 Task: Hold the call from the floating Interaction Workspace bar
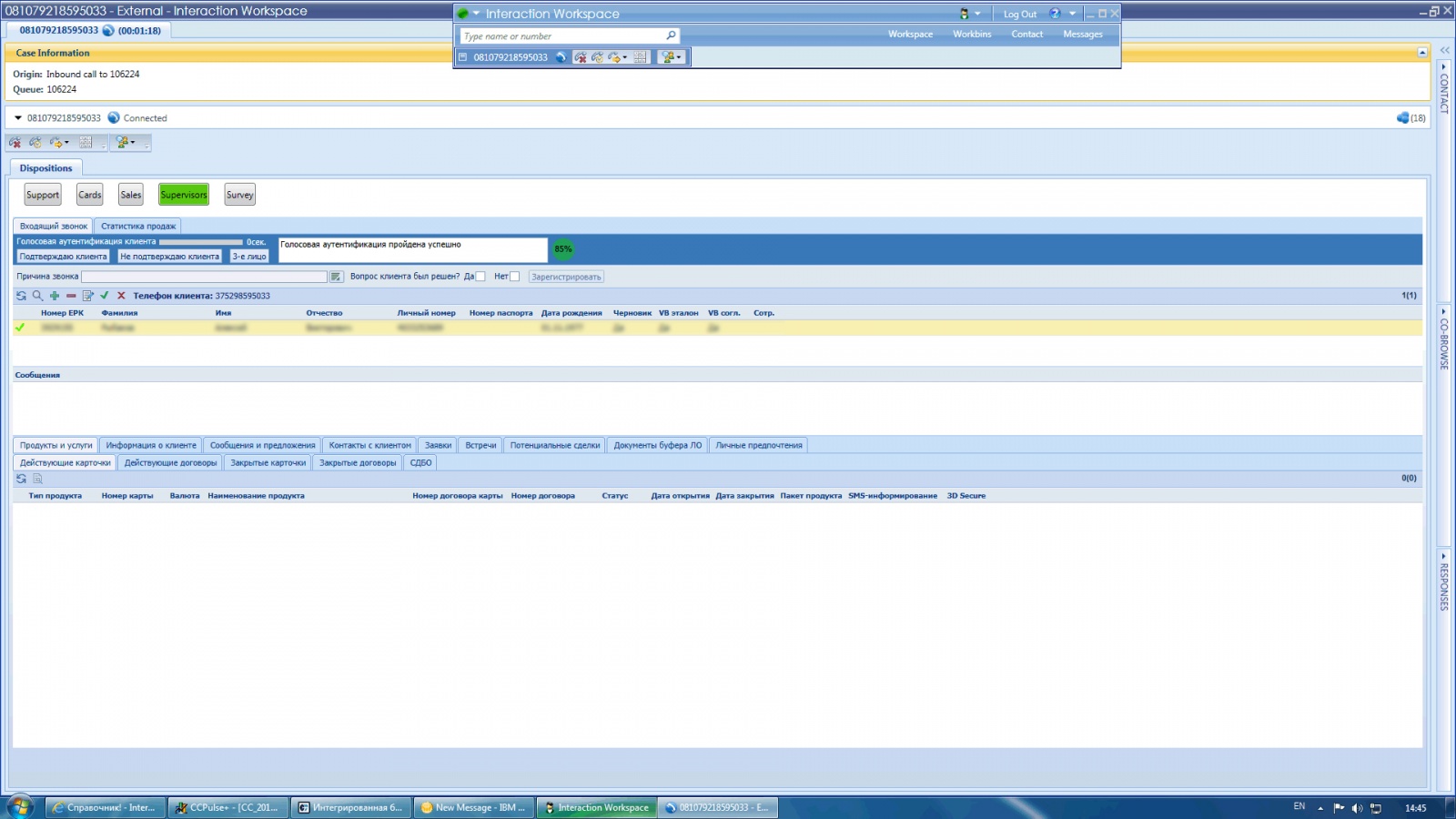tap(598, 57)
